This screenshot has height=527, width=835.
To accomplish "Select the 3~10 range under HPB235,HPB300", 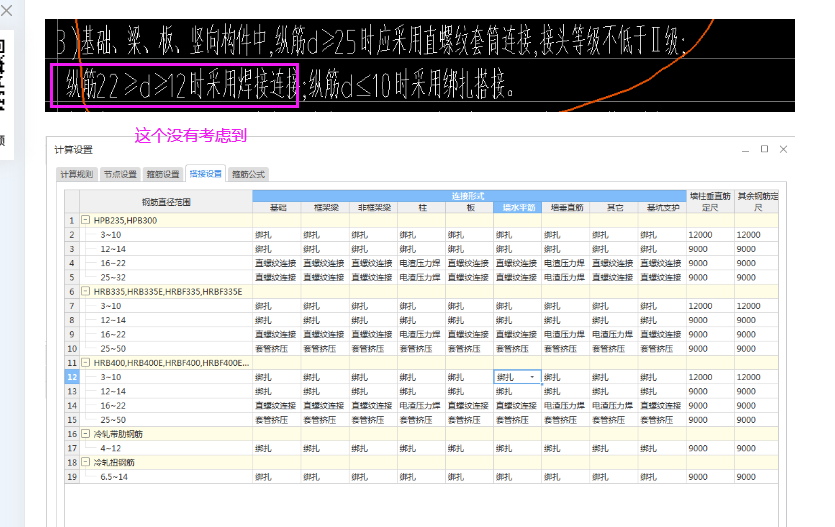I will (x=111, y=234).
